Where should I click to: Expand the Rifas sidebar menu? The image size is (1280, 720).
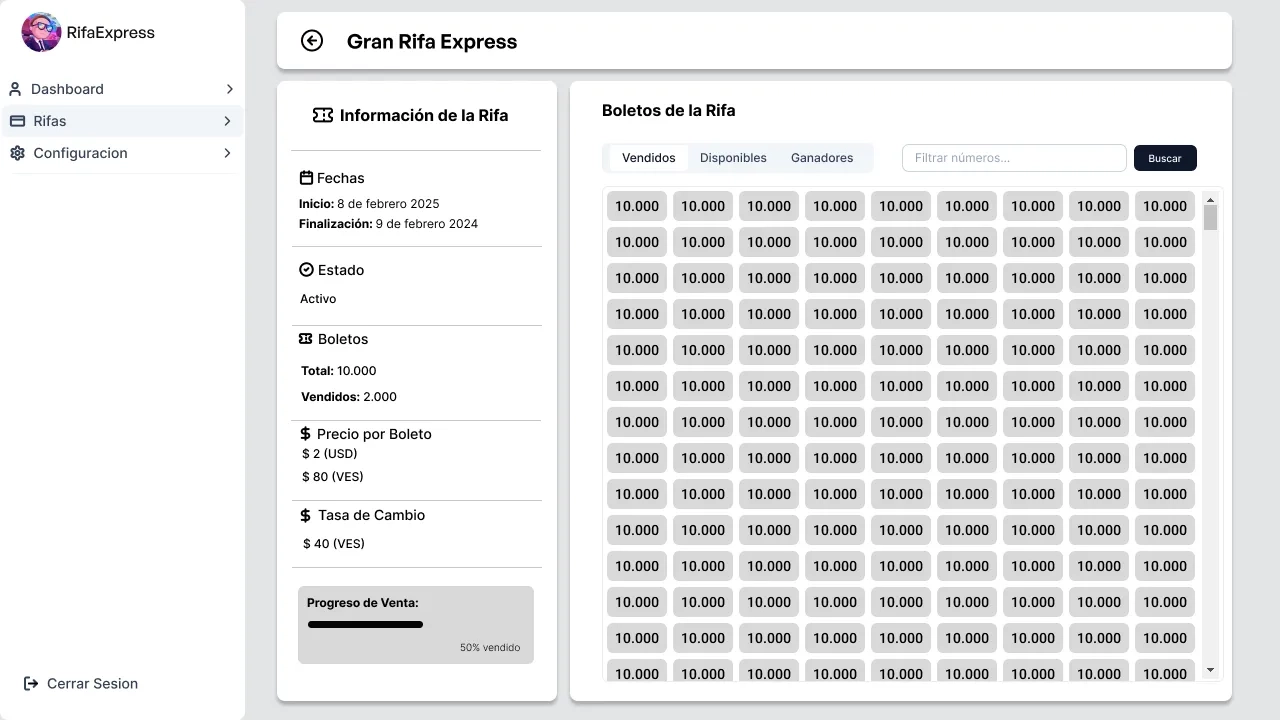229,121
